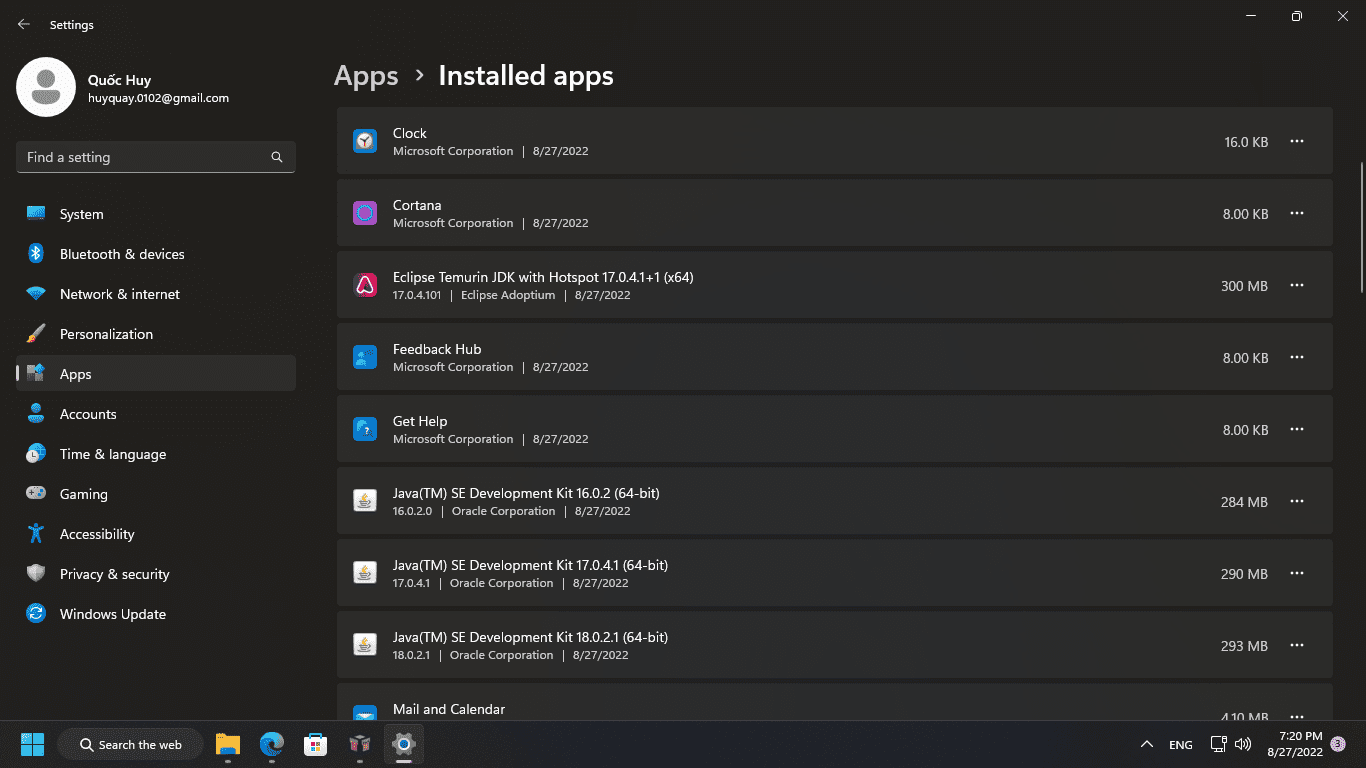
Task: Click the Find a setting search box
Action: point(145,157)
